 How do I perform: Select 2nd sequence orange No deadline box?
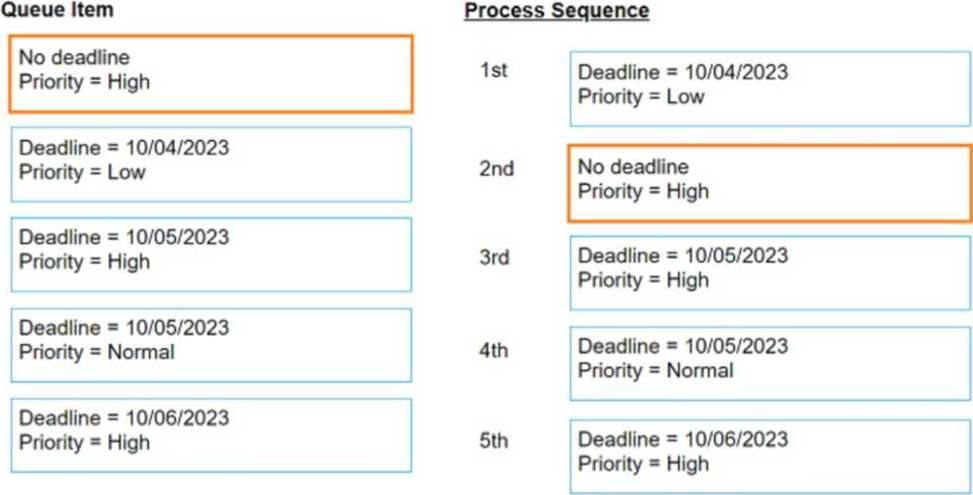(x=770, y=184)
